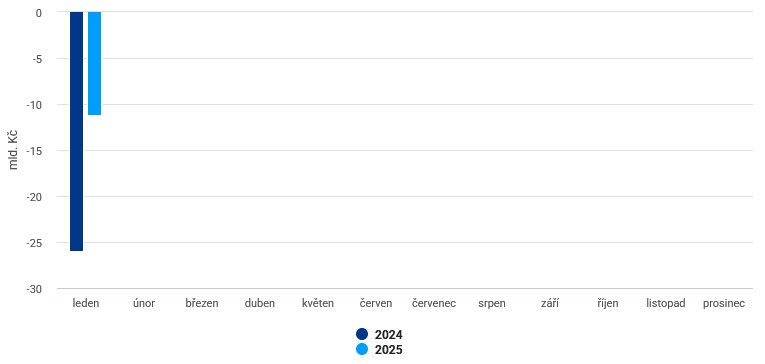765x364 pixels.
Task: Click the září month axis label
Action: tap(550, 303)
